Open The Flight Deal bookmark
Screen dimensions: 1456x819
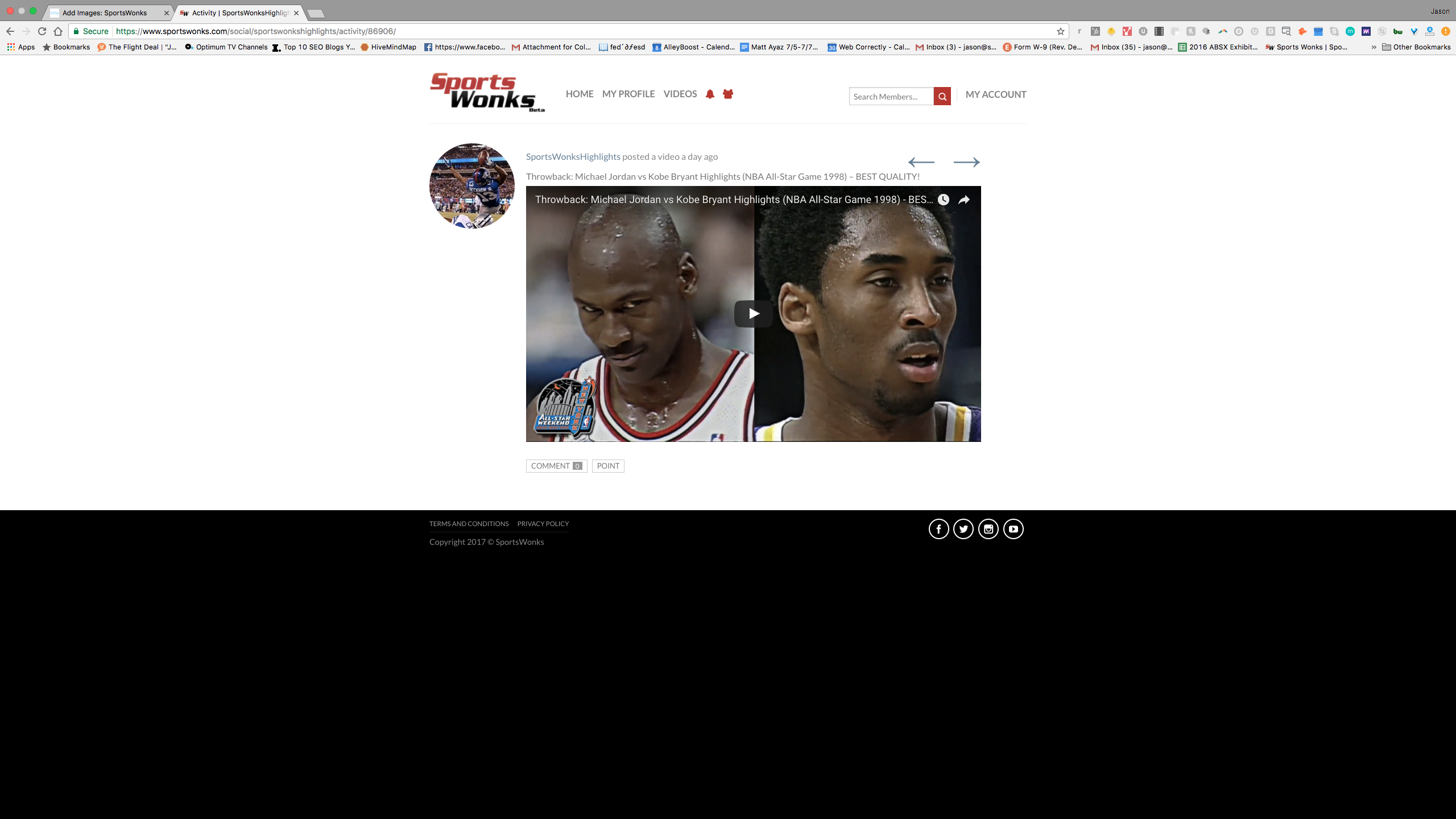136,47
